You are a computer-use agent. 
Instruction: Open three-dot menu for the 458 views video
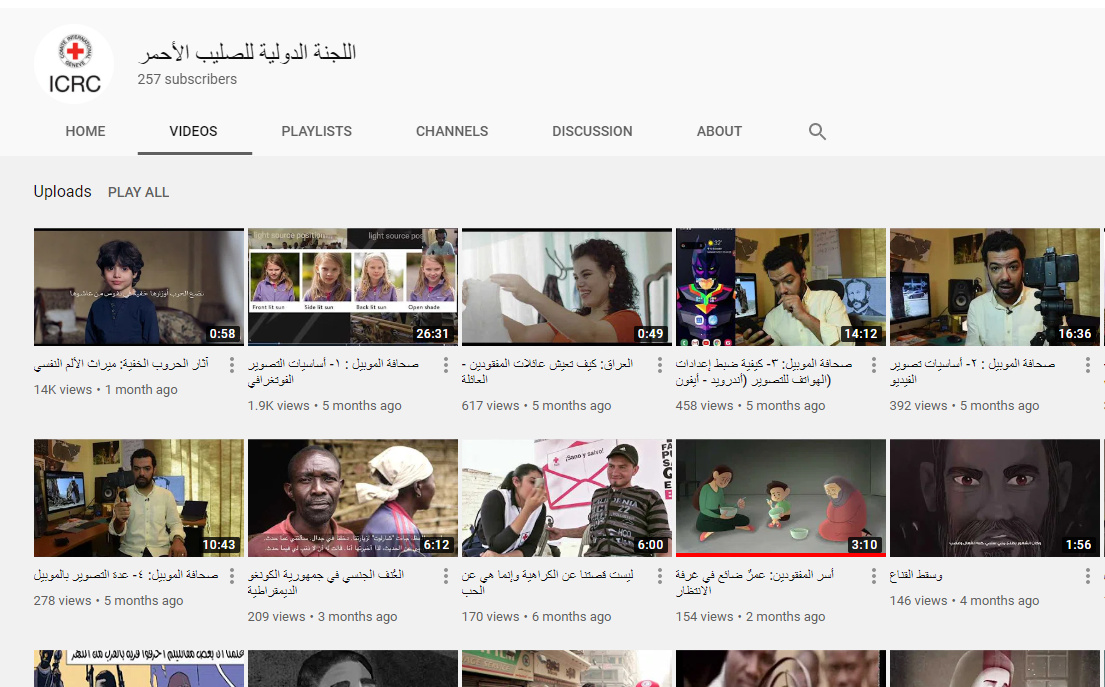click(874, 365)
